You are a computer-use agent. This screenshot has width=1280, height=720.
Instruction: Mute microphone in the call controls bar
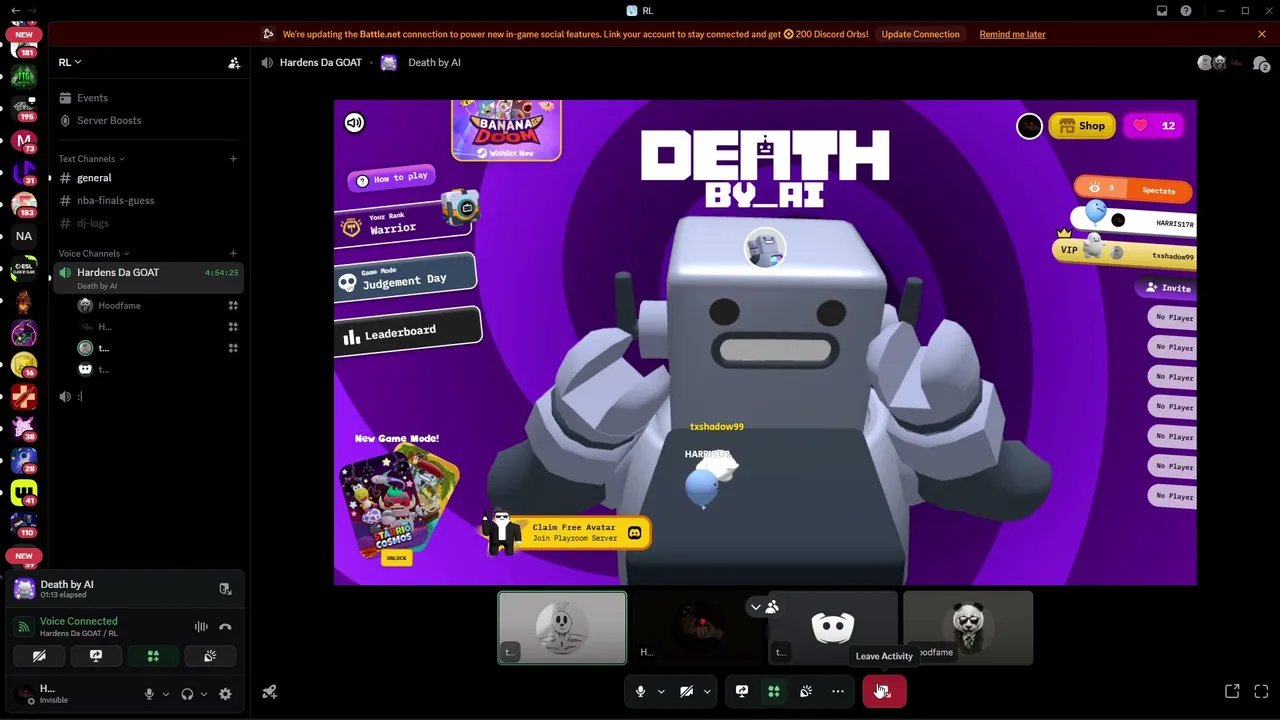tap(641, 691)
